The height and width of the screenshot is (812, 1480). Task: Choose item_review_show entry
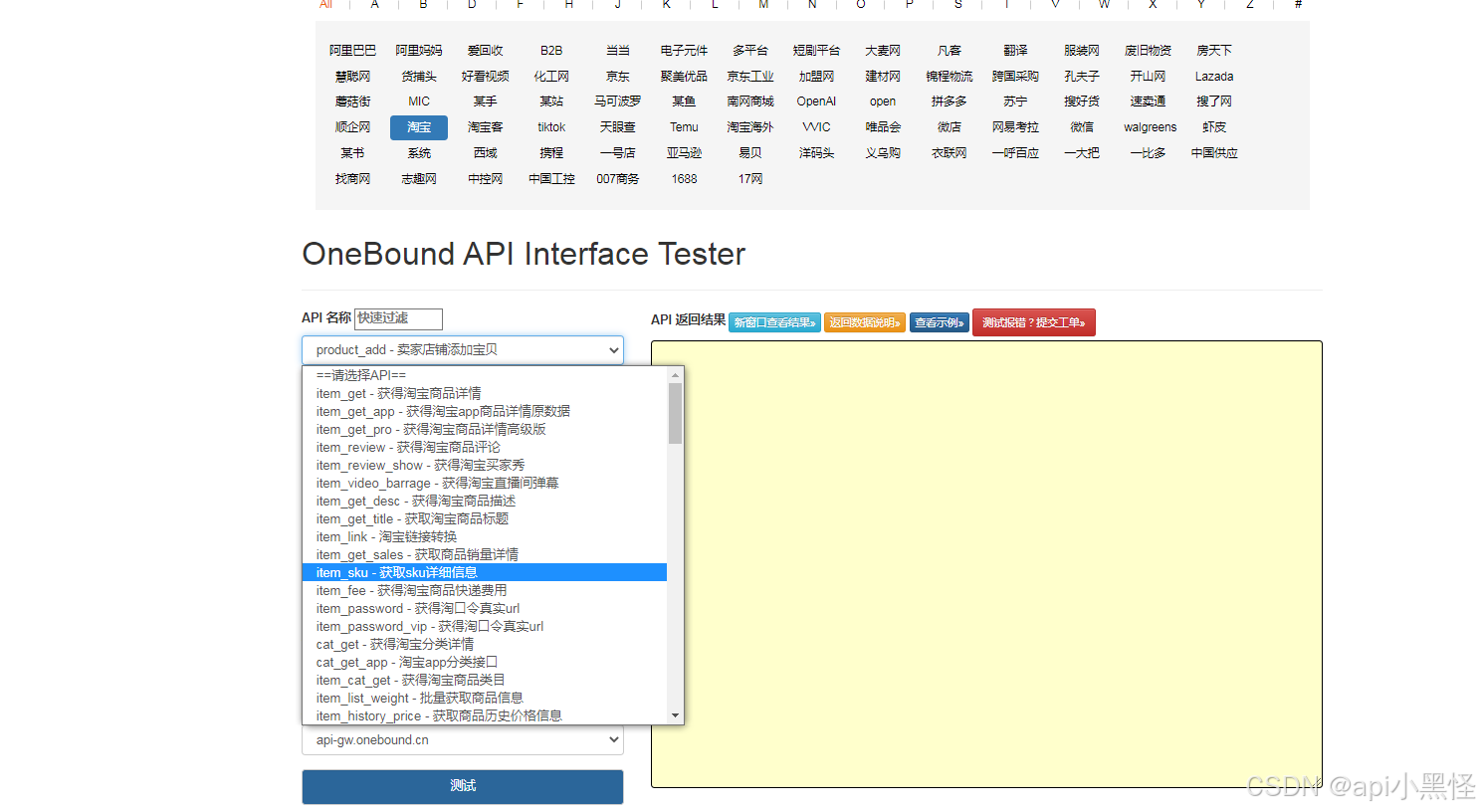coord(485,465)
